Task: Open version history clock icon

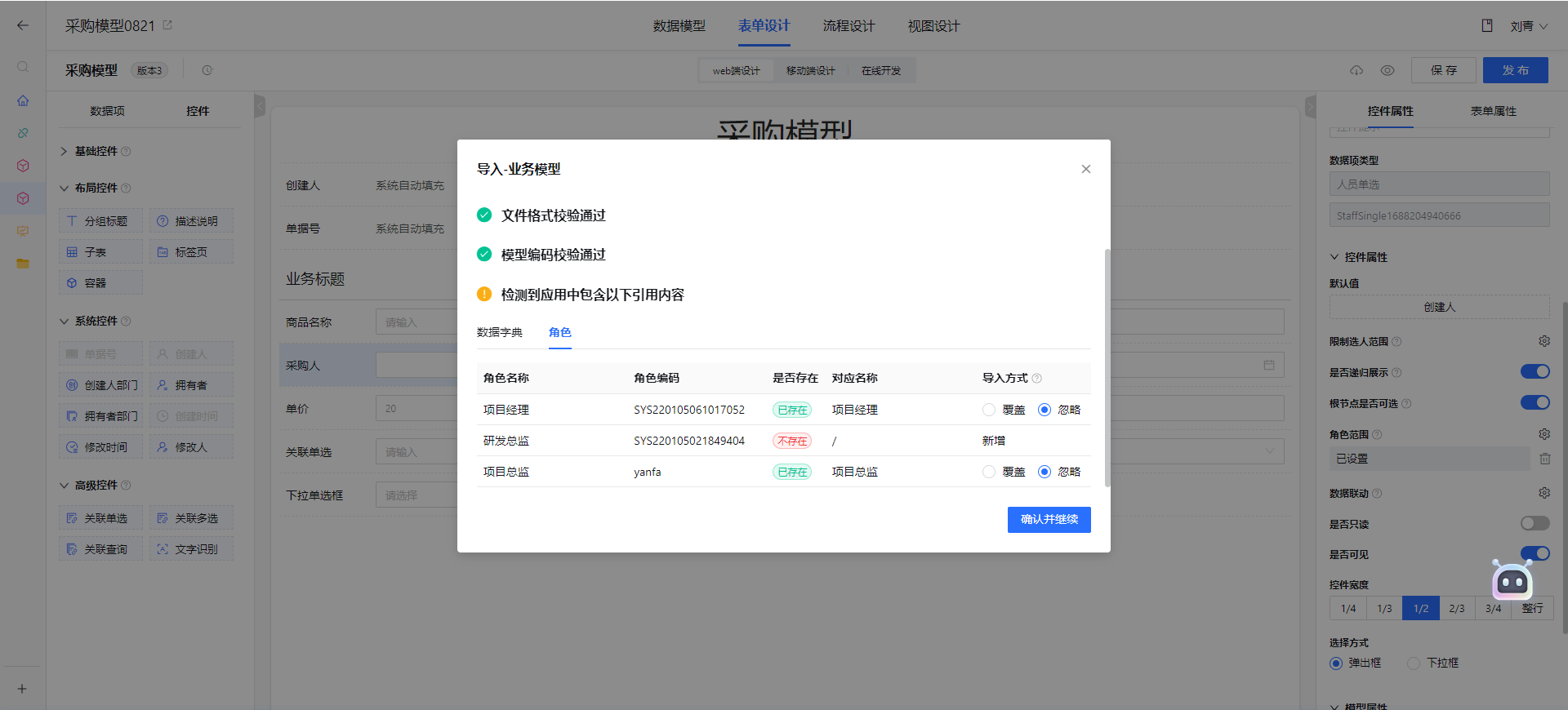Action: pos(207,70)
